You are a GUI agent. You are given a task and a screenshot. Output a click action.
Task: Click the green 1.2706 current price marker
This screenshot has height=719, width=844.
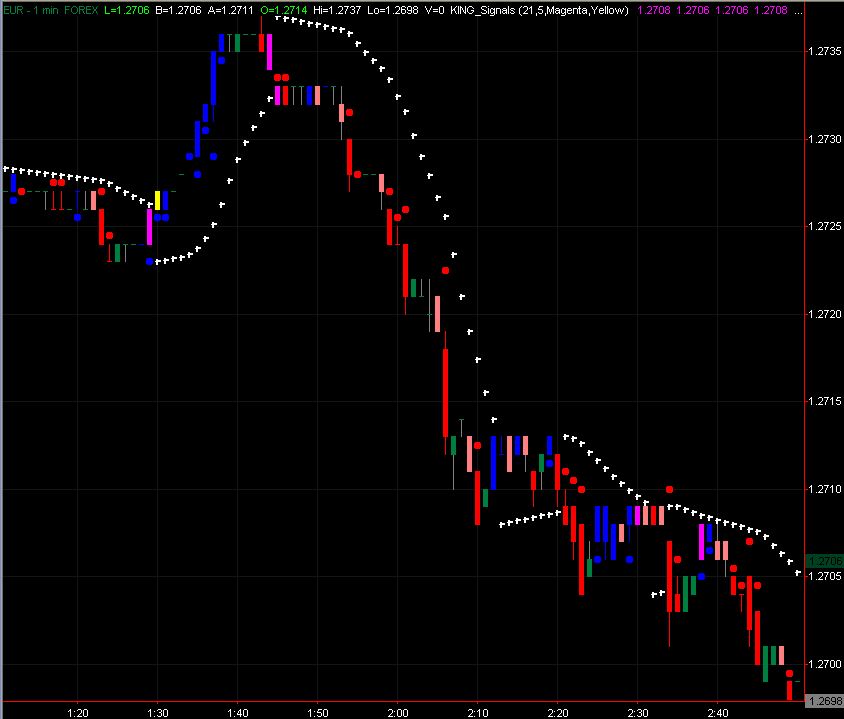[824, 561]
